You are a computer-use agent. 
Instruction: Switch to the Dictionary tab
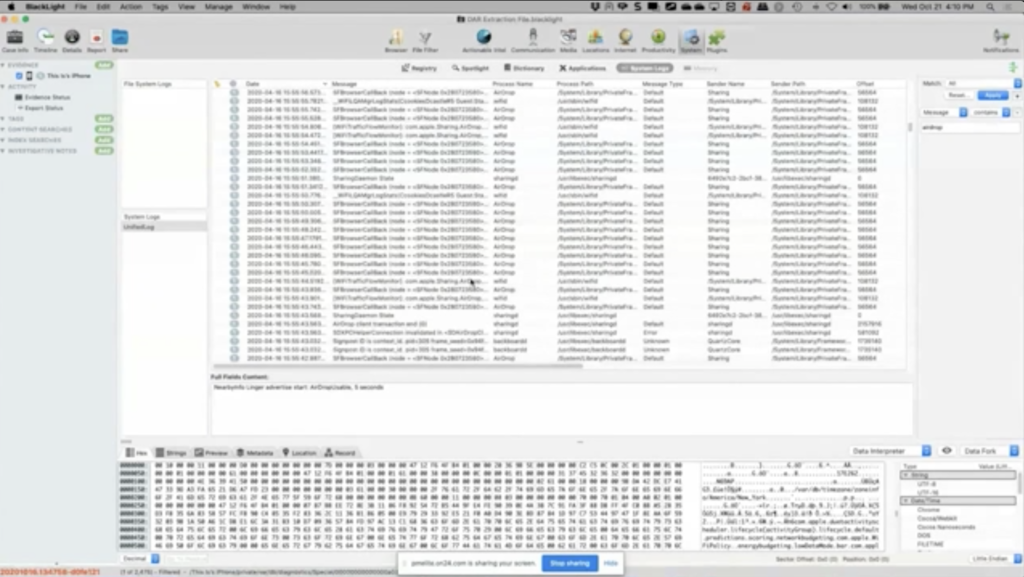(x=524, y=68)
